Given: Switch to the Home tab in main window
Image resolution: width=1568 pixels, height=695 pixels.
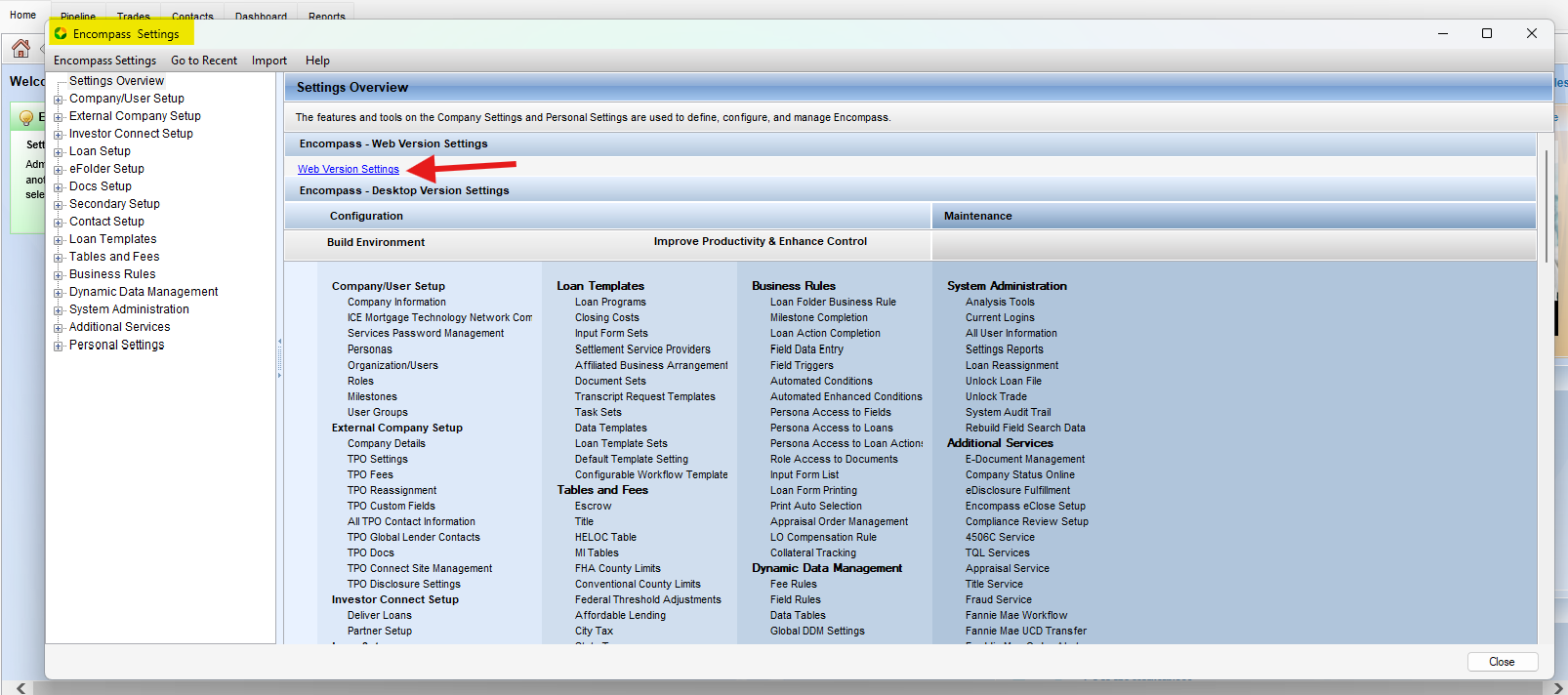Looking at the screenshot, I should (22, 15).
